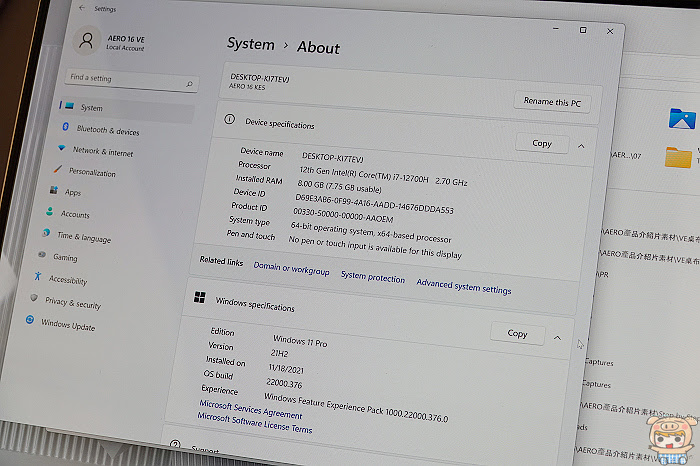Open the yellow folder icon on the desktop

coord(678,158)
